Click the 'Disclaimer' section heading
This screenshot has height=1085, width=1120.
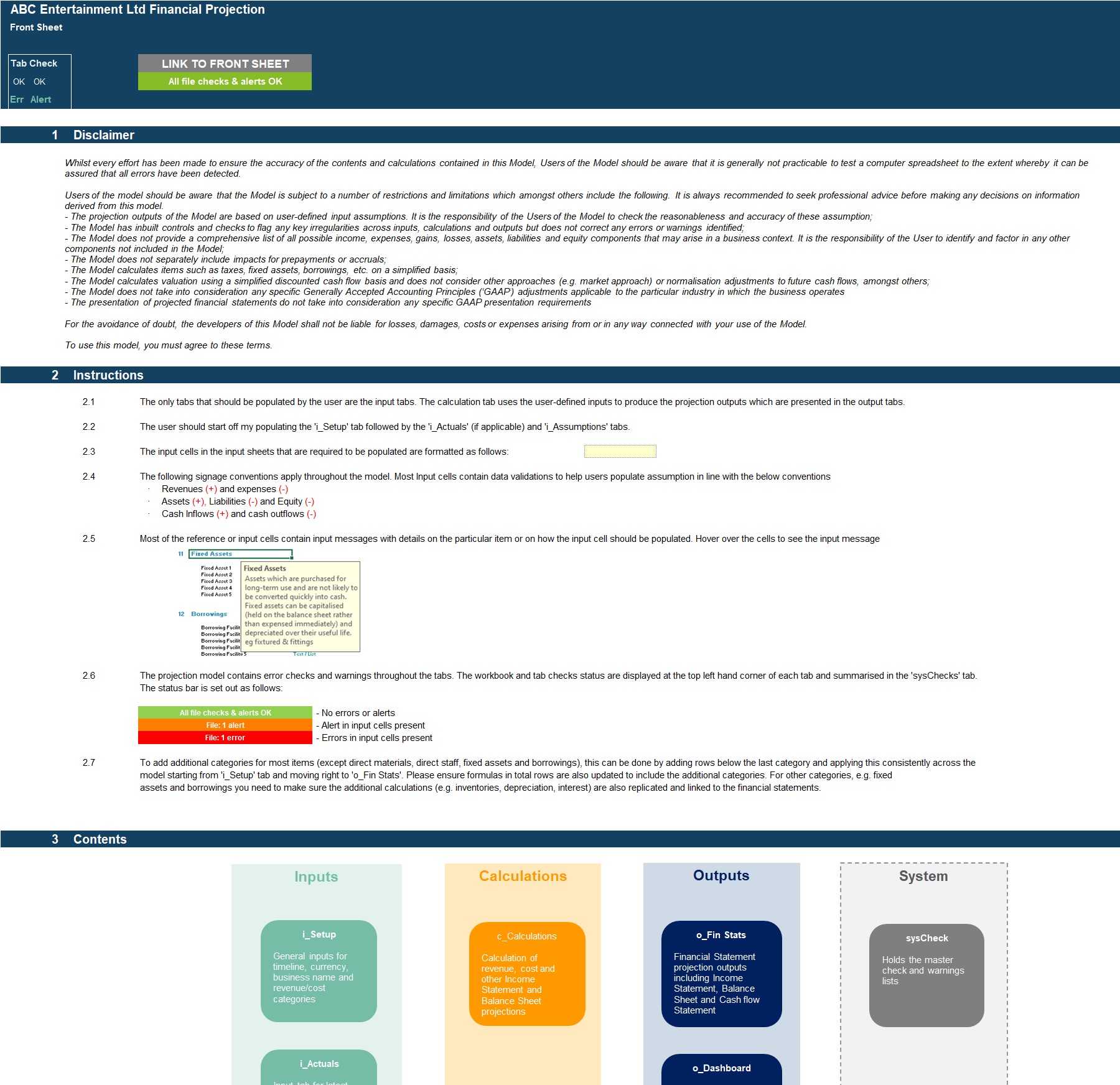coord(103,135)
